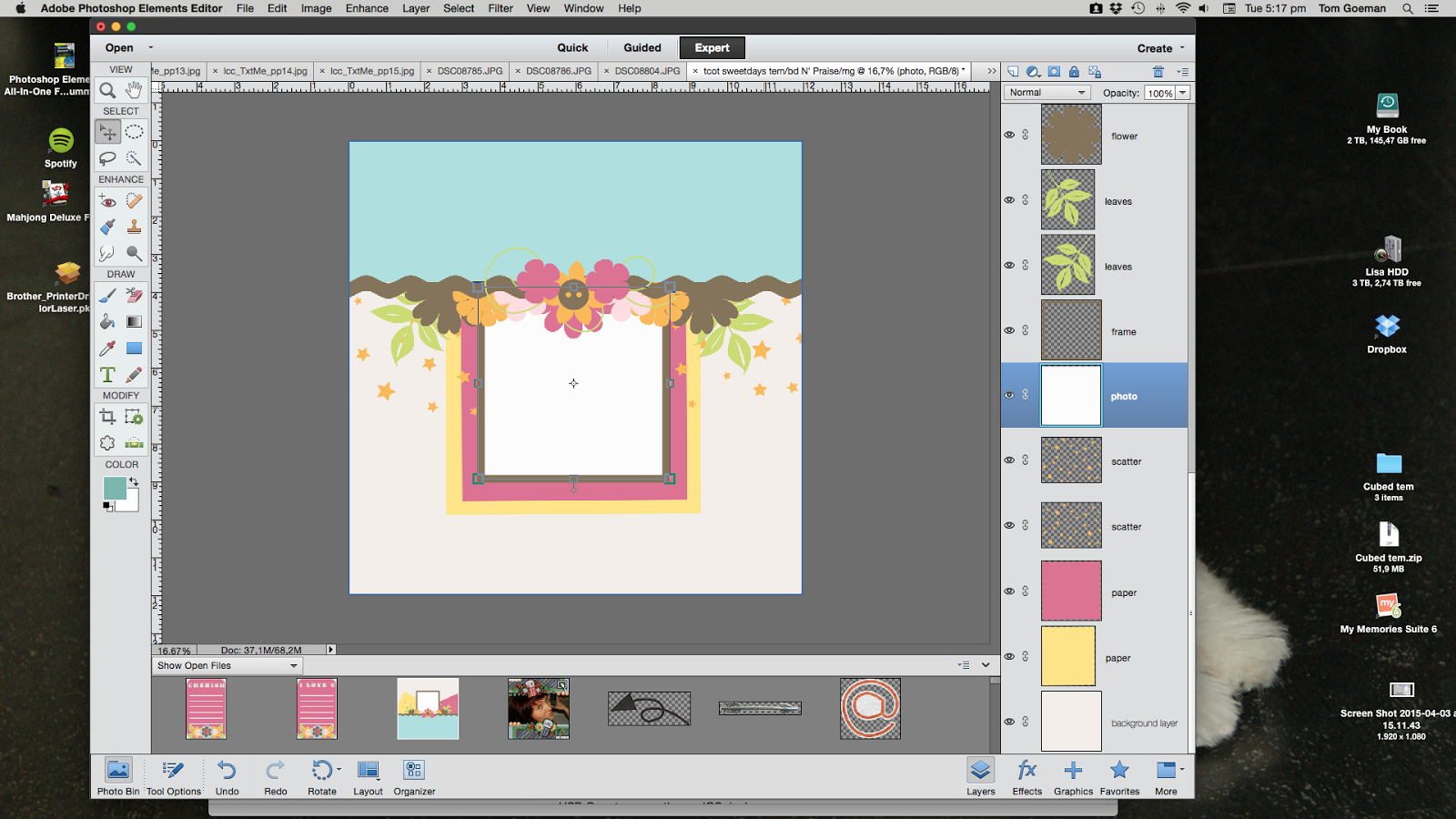This screenshot has height=819, width=1456.
Task: Toggle visibility of the frame layer
Action: click(x=1008, y=329)
